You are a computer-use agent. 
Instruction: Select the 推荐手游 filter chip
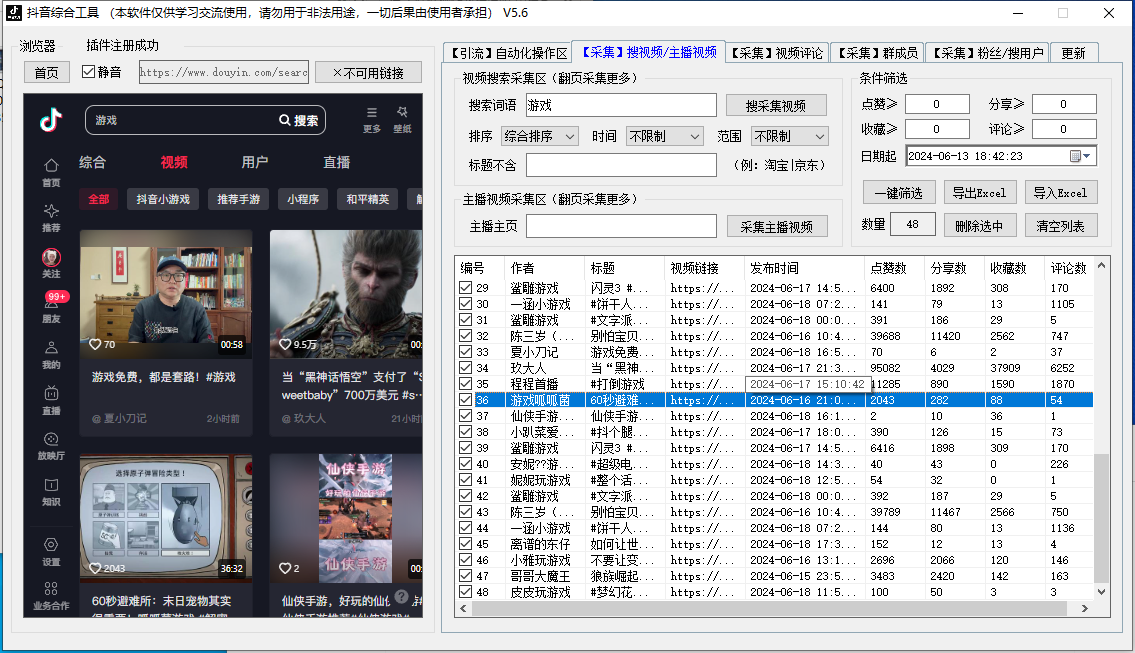coord(238,198)
